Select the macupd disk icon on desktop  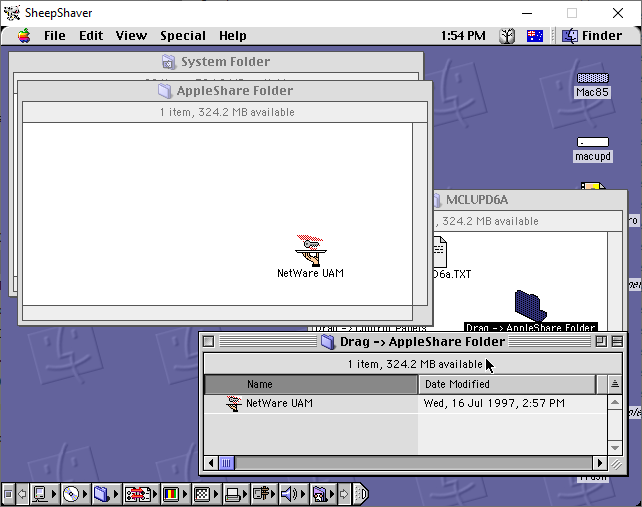point(592,142)
